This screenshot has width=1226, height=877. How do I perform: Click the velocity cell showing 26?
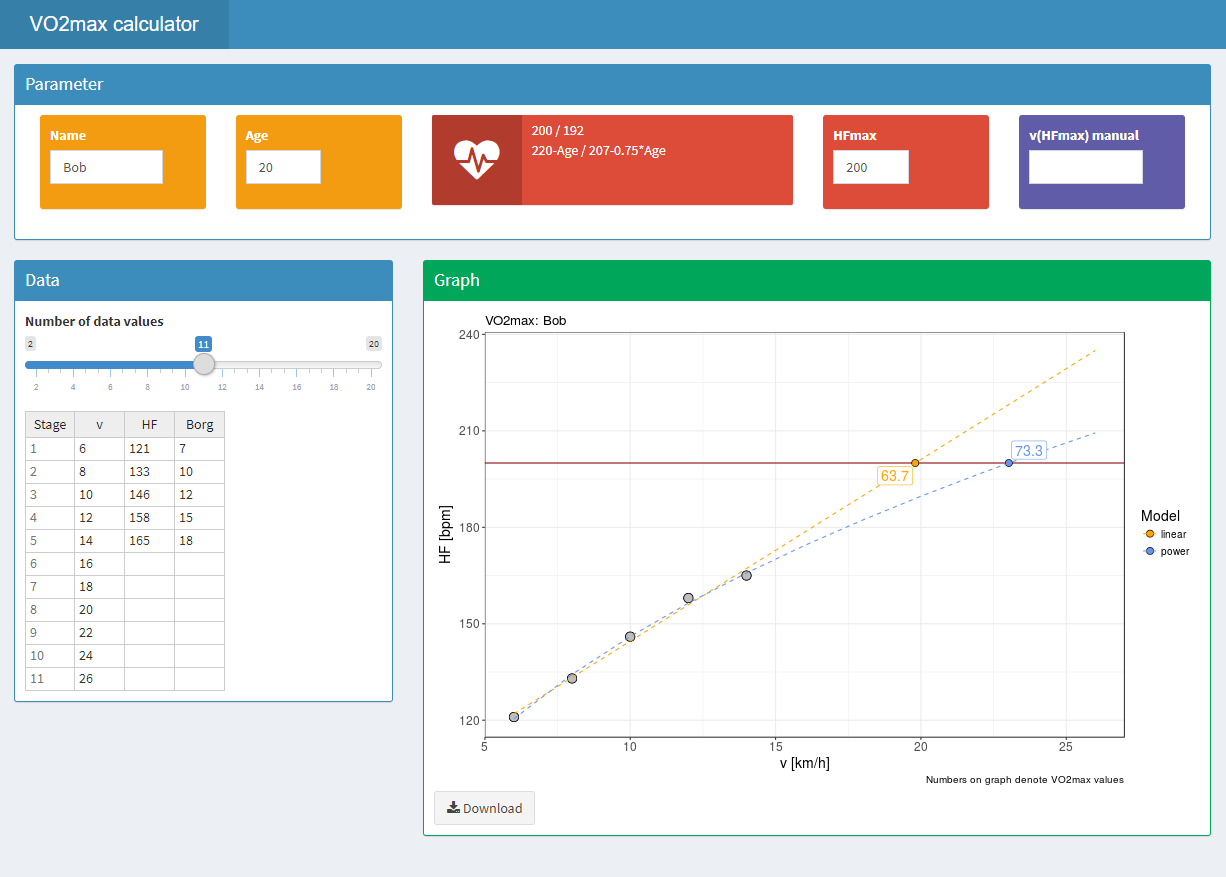coord(99,679)
